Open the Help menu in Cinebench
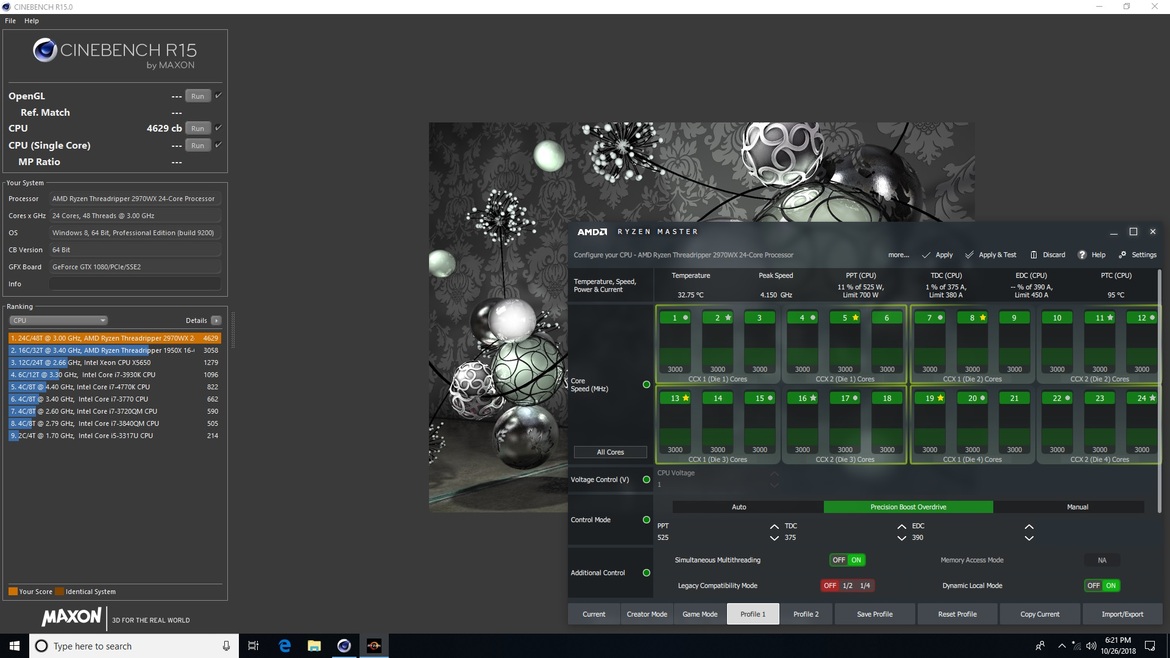The image size is (1170, 658). (31, 21)
